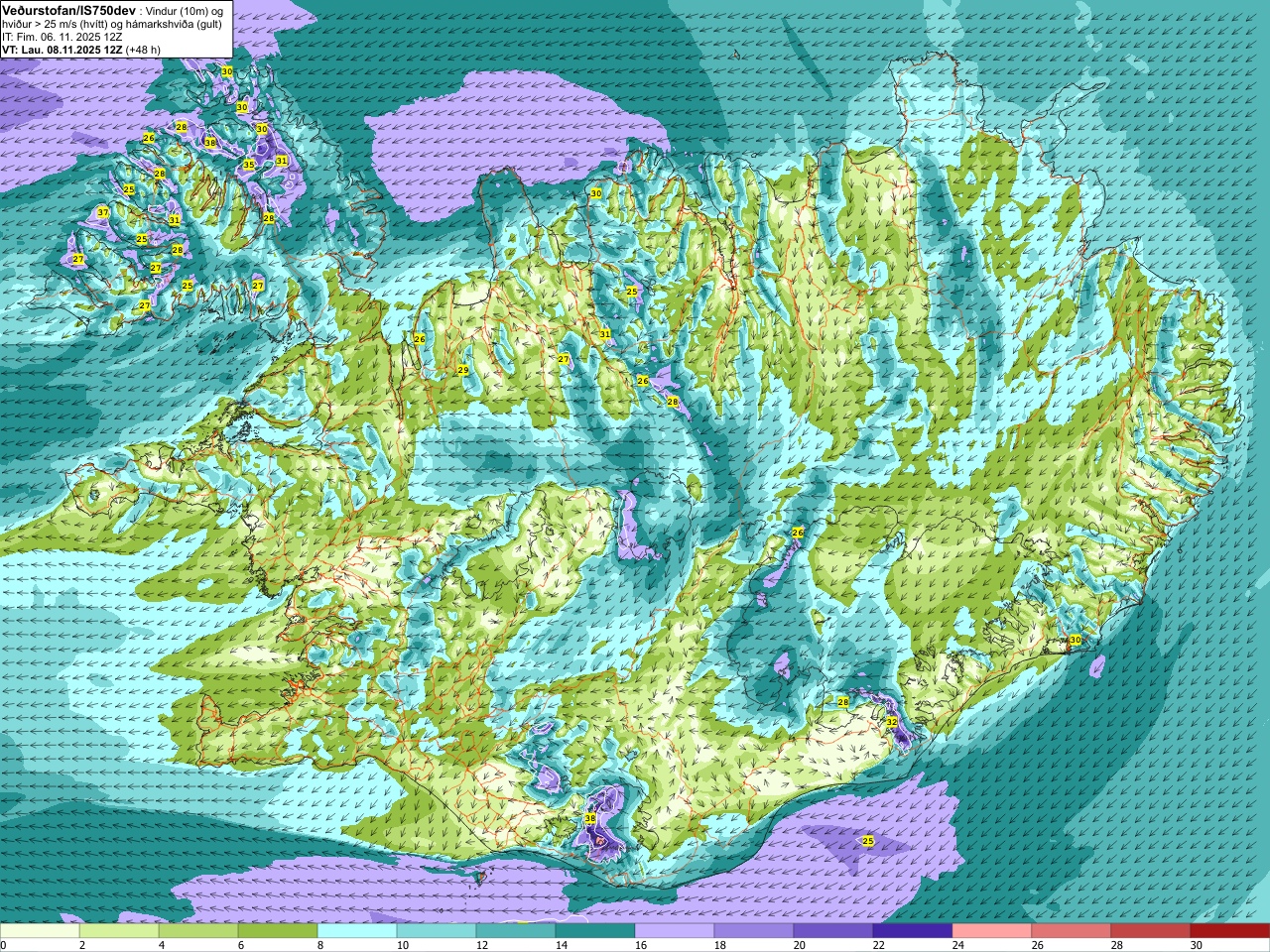1270x952 pixels.
Task: Click the legend tick label "14"
Action: [562, 945]
